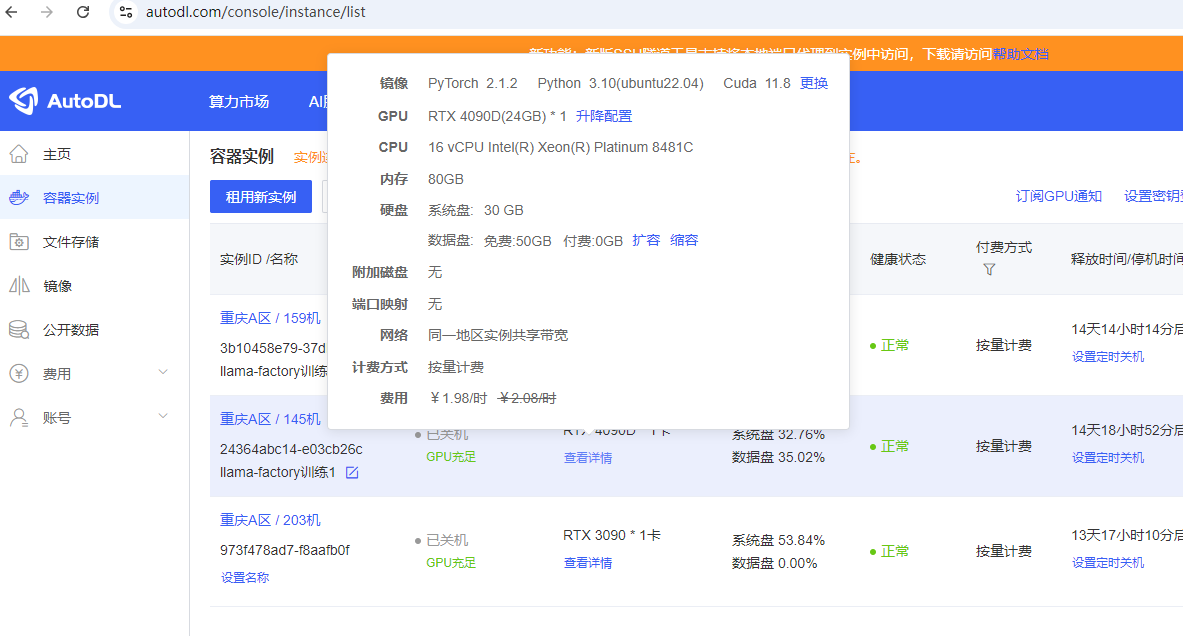1183x636 pixels.
Task: Open 算力市场 in the top navigation
Action: (x=238, y=101)
